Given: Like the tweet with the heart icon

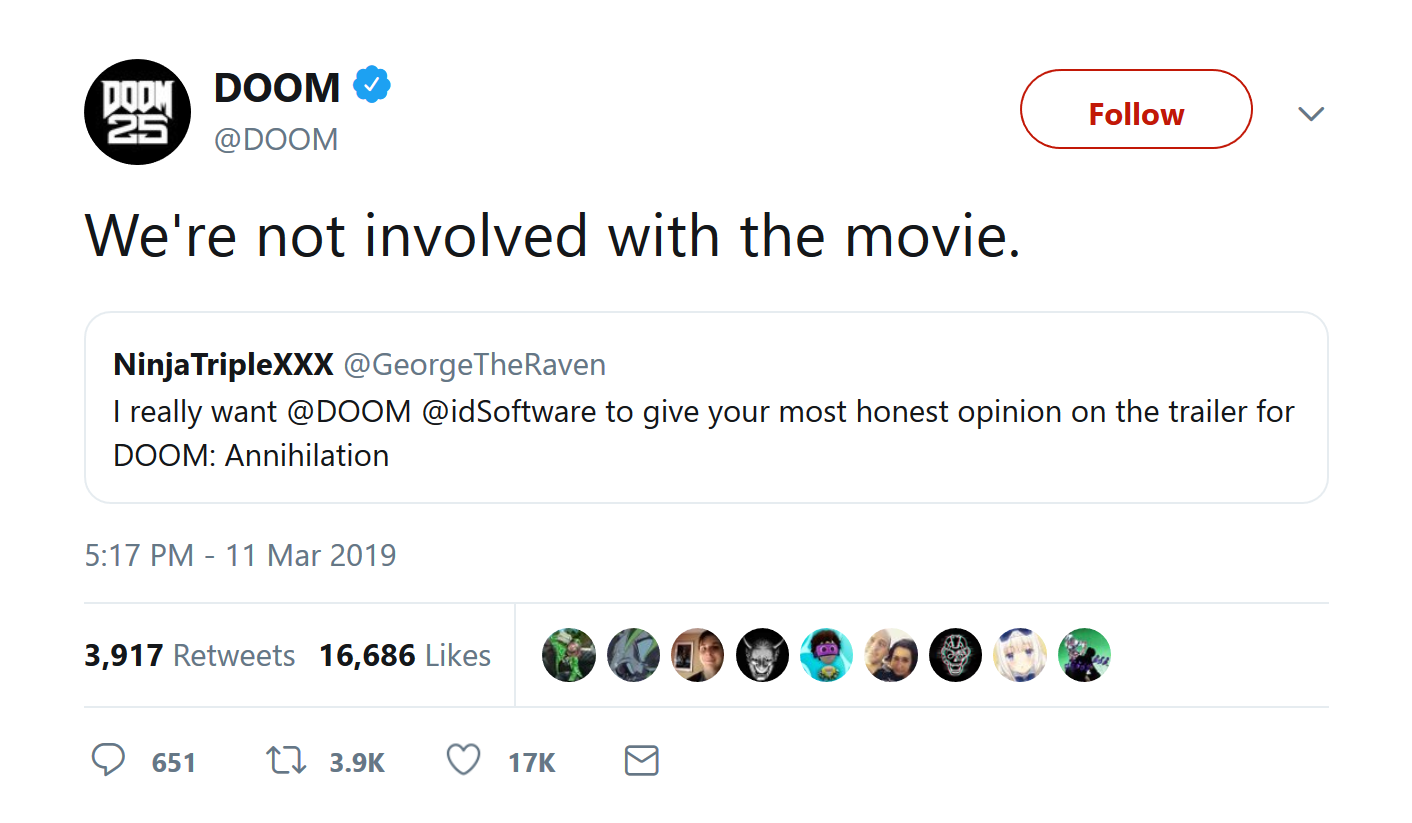Looking at the screenshot, I should pos(463,761).
